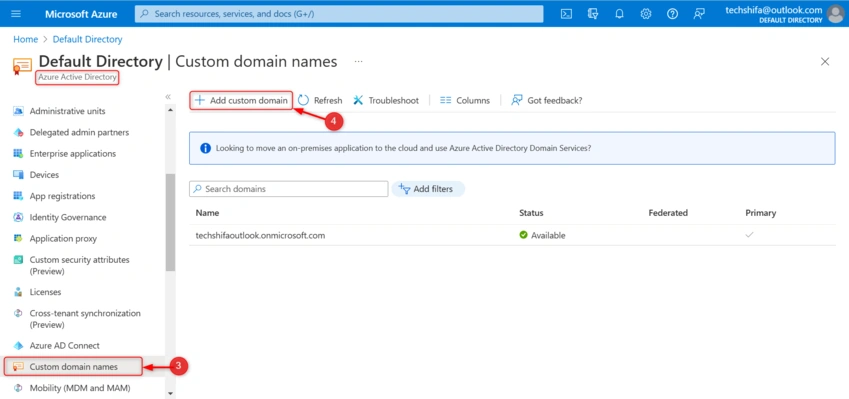The width and height of the screenshot is (849, 399).
Task: Click the Default Directory certificate icon
Action: [x=22, y=66]
